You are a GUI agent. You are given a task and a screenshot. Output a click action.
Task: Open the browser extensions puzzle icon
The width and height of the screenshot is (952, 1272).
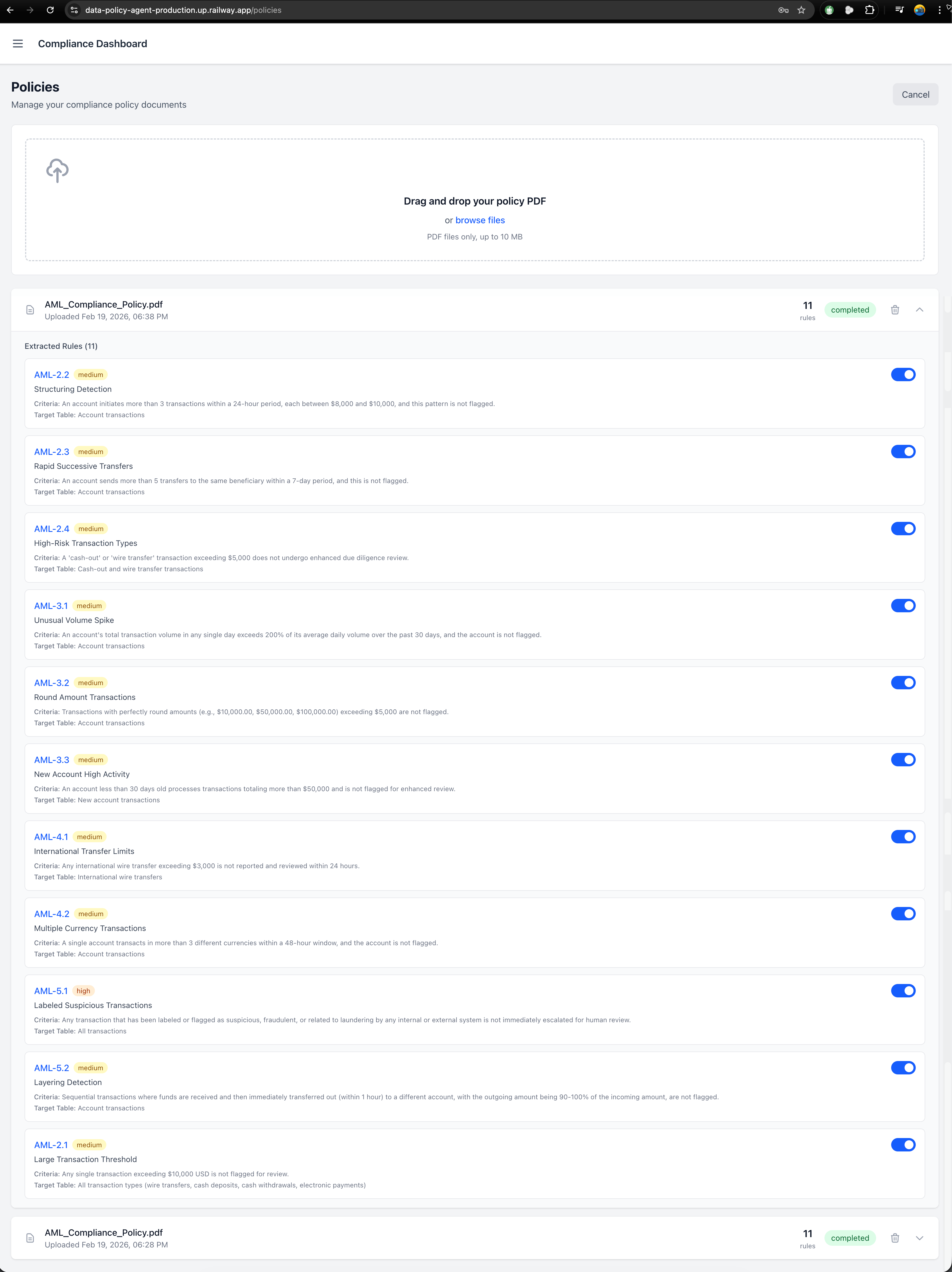point(869,10)
